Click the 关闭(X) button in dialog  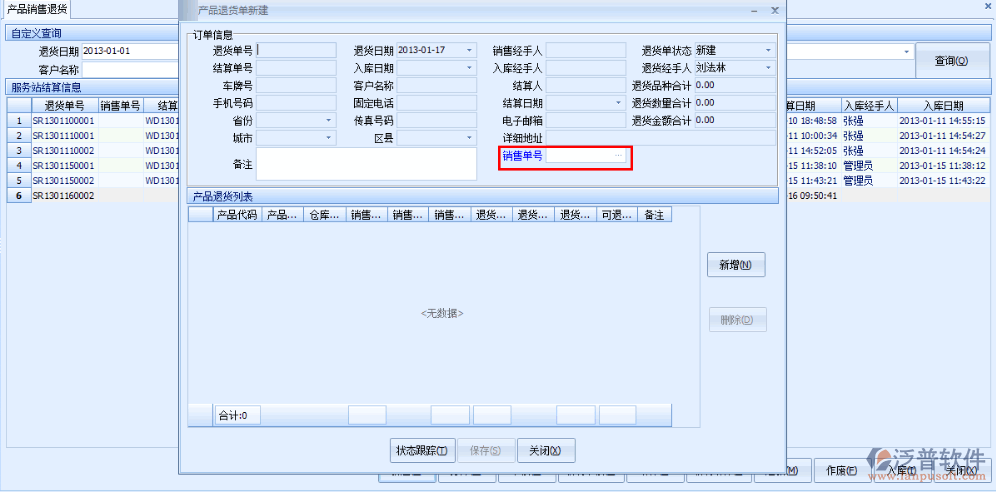546,451
